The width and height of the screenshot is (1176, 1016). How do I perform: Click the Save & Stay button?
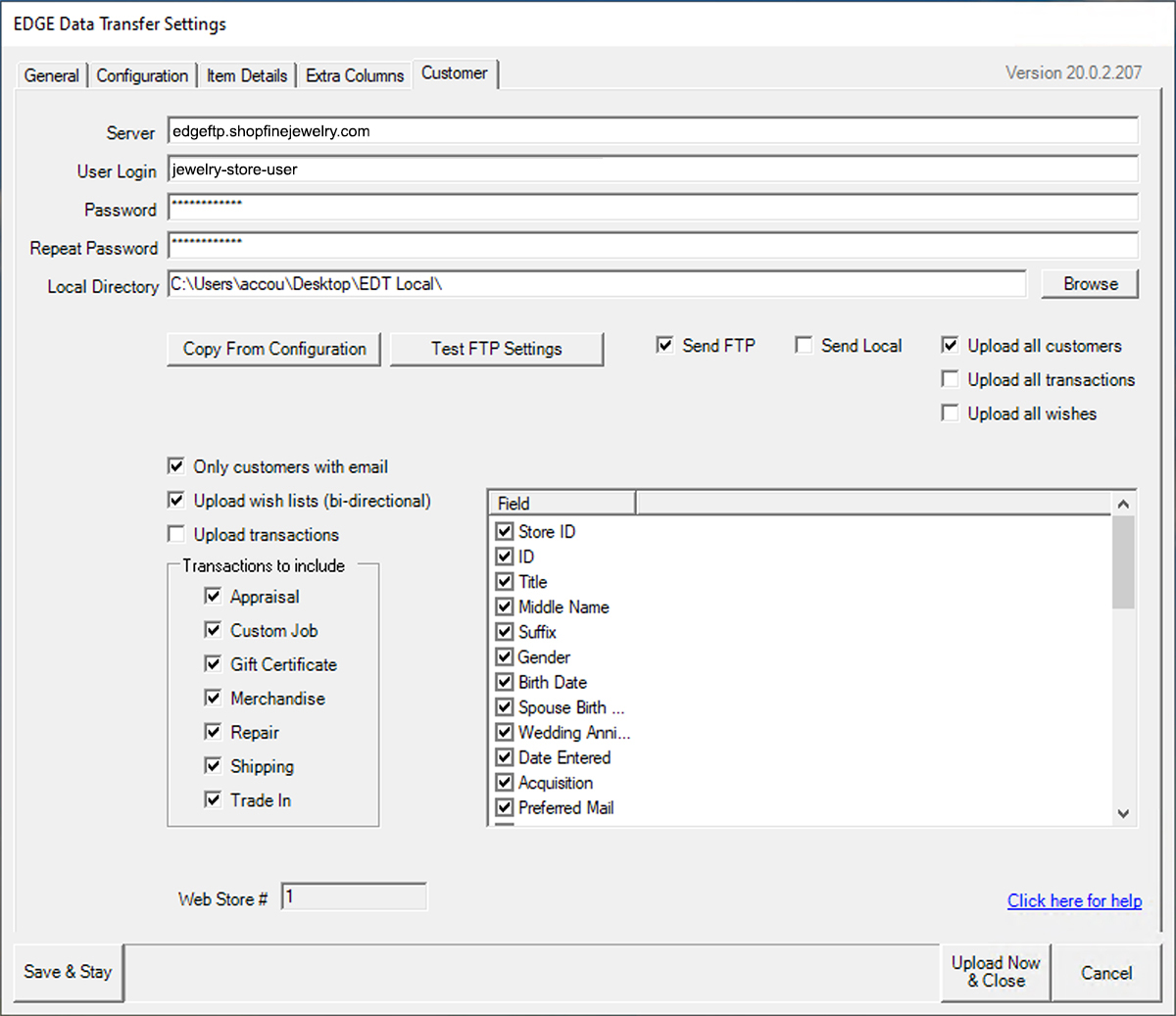tap(68, 972)
